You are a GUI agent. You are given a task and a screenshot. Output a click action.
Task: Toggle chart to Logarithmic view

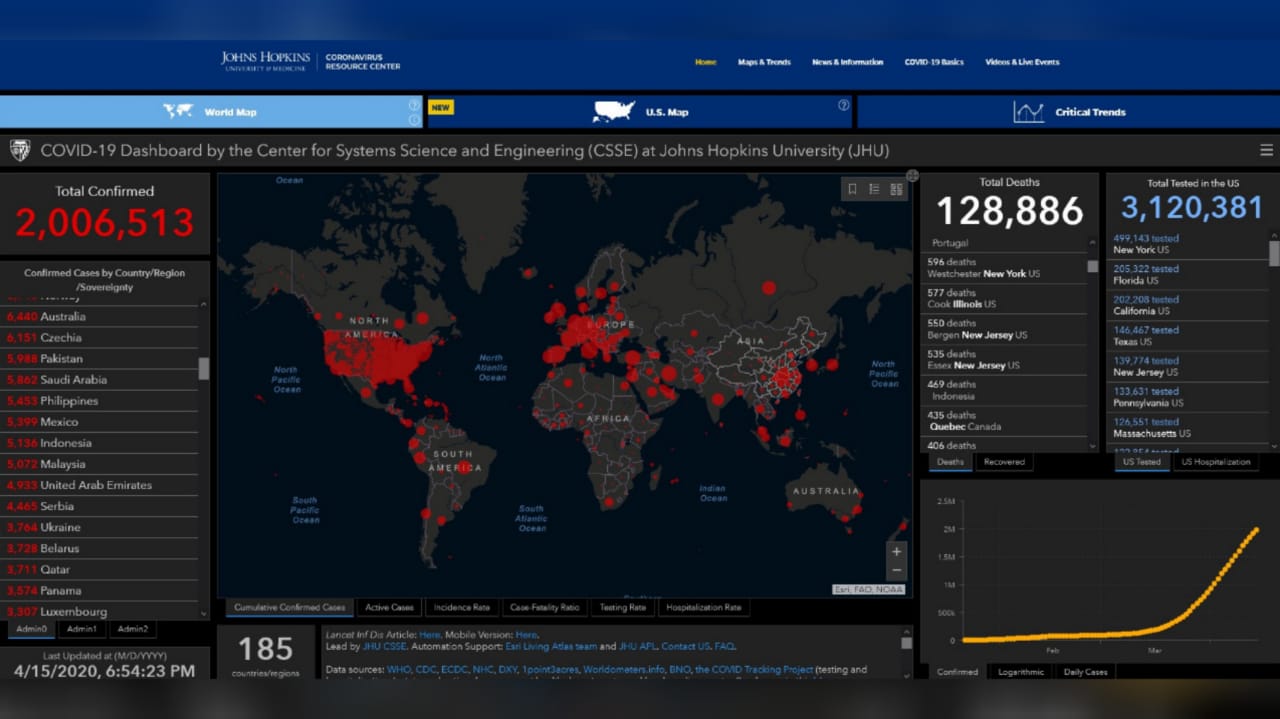[x=1021, y=672]
